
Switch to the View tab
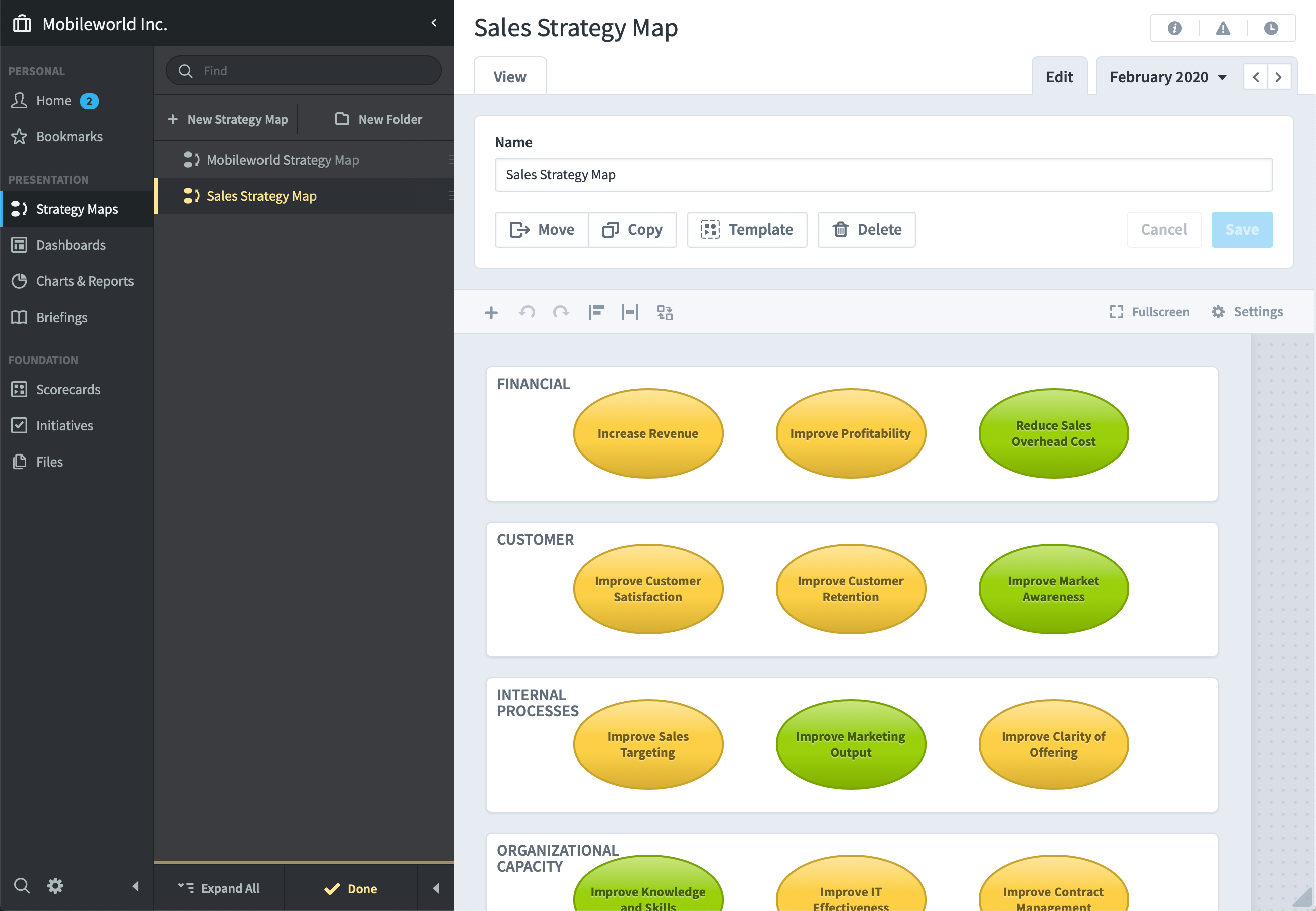point(510,77)
